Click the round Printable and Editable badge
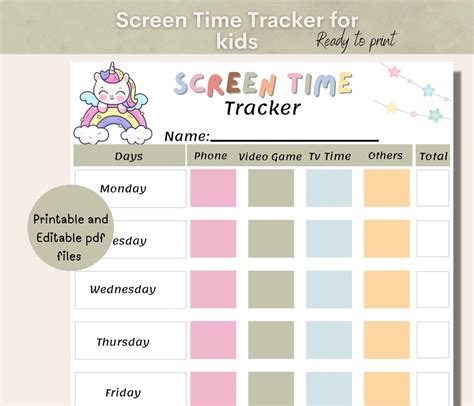The height and width of the screenshot is (406, 474). tap(71, 228)
